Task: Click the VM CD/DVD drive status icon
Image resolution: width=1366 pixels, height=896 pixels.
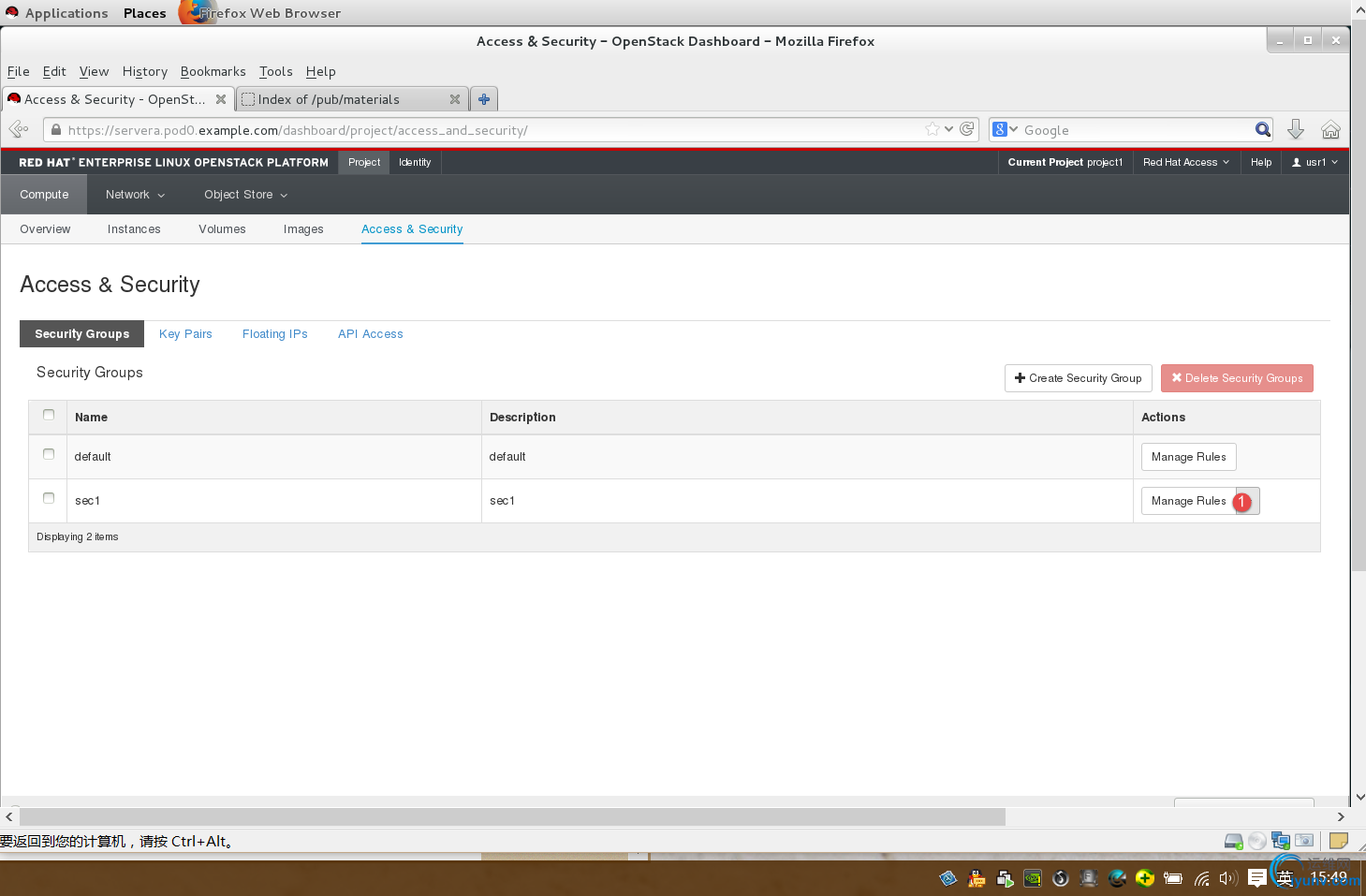Action: 1257,841
